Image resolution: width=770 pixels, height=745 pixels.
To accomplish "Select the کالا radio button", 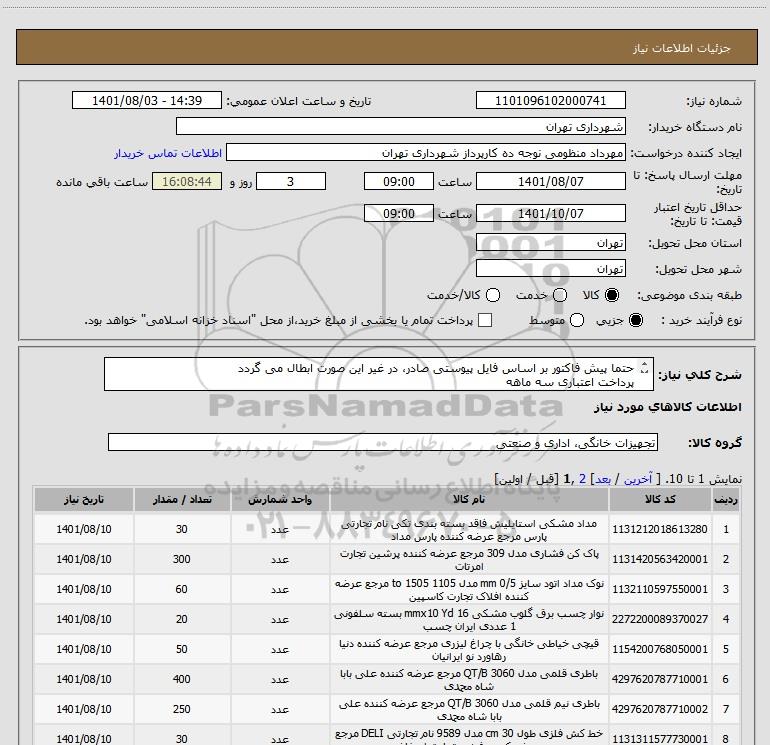I will click(612, 295).
